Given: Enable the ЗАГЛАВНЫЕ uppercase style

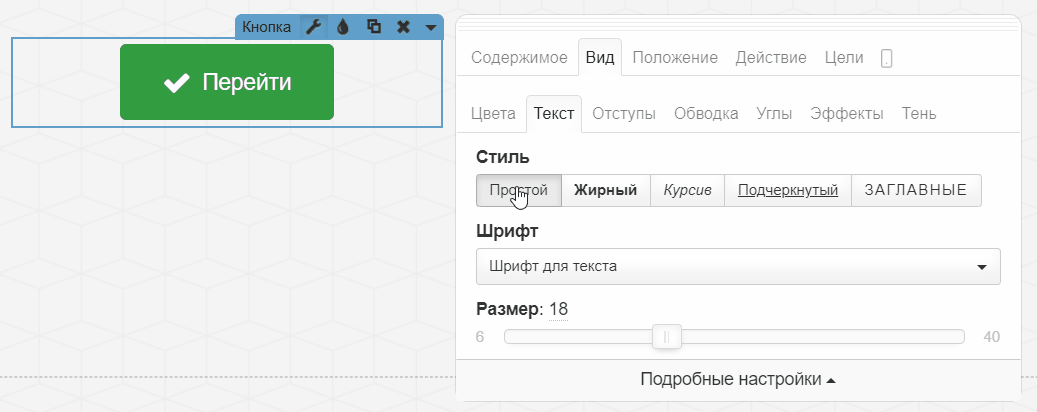Looking at the screenshot, I should (915, 190).
